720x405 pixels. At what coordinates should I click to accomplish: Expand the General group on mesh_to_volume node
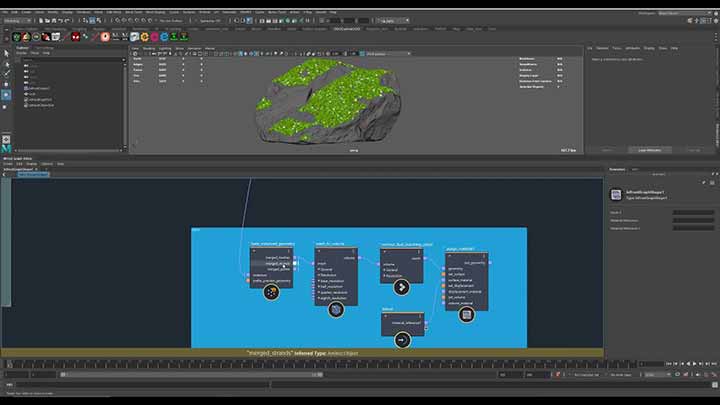click(x=319, y=270)
